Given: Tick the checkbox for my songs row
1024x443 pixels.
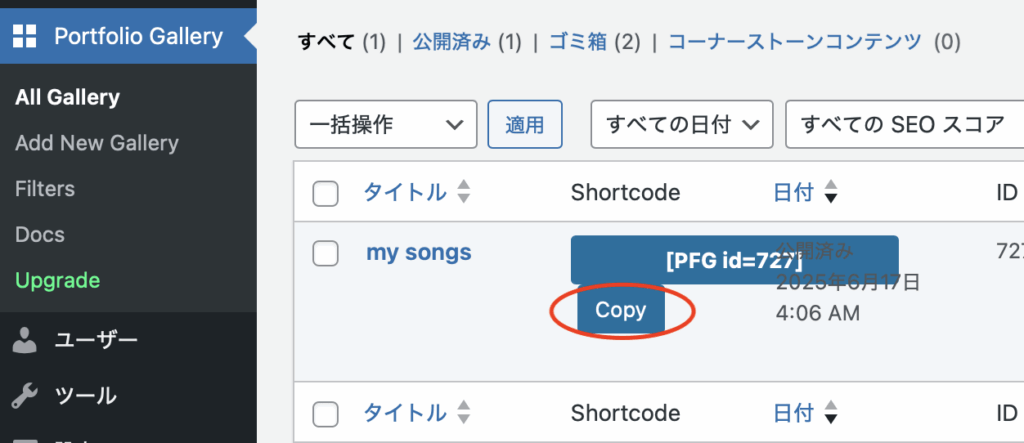Looking at the screenshot, I should click(325, 254).
